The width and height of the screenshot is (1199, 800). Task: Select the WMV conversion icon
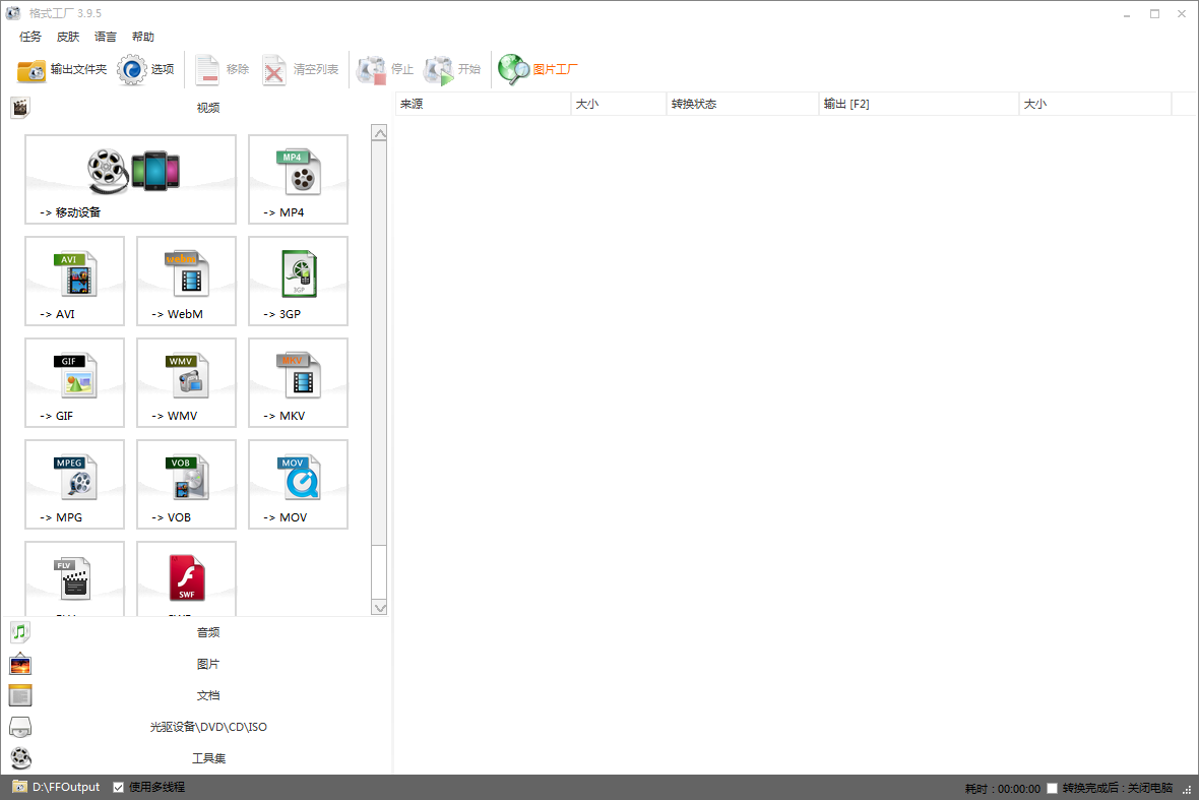coord(187,383)
